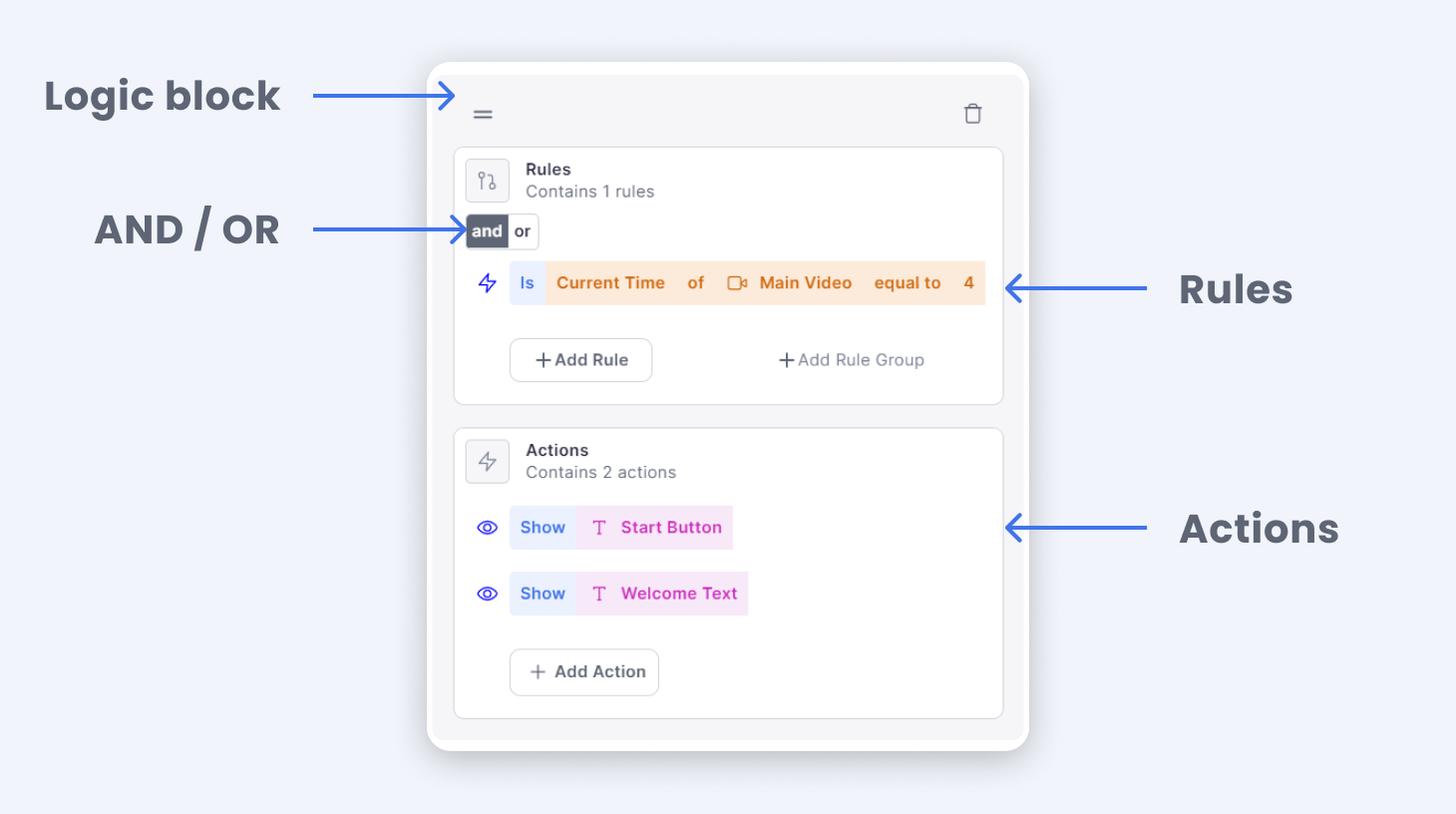Switch the rule operator to 'or'
Screen dimensions: 1456x814
click(523, 231)
